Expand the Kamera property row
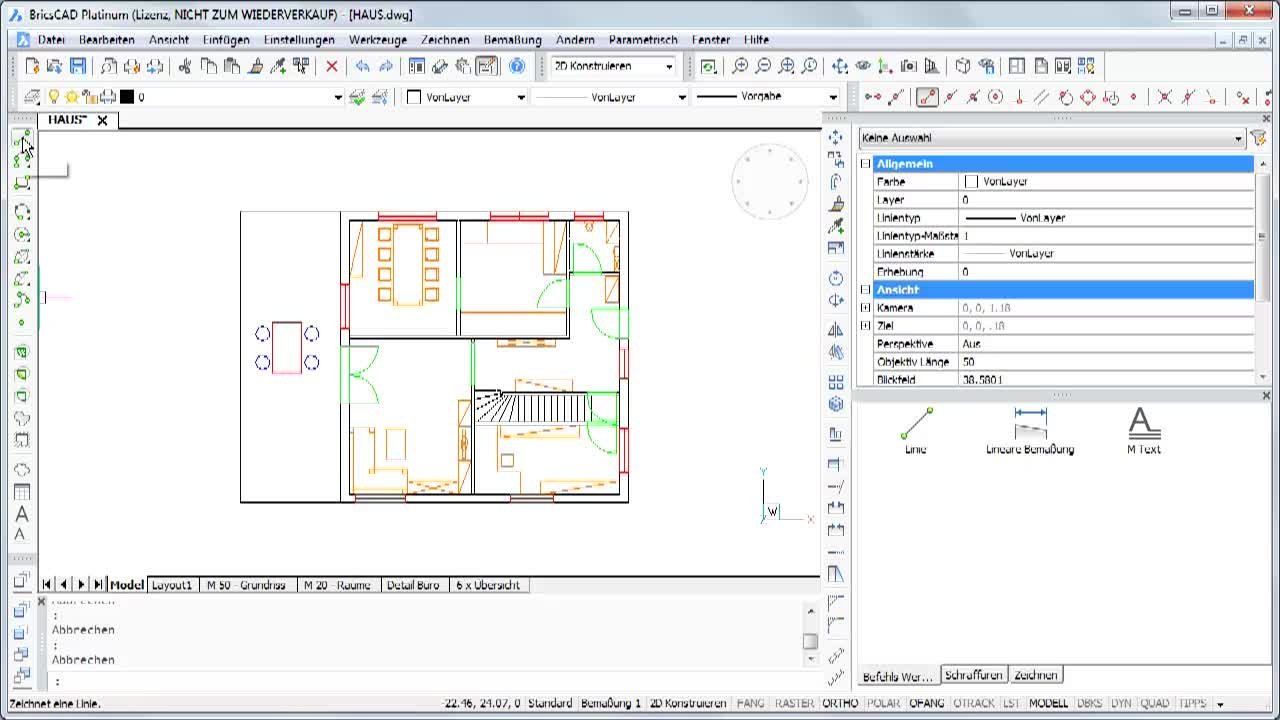Image resolution: width=1280 pixels, height=720 pixels. (x=866, y=308)
